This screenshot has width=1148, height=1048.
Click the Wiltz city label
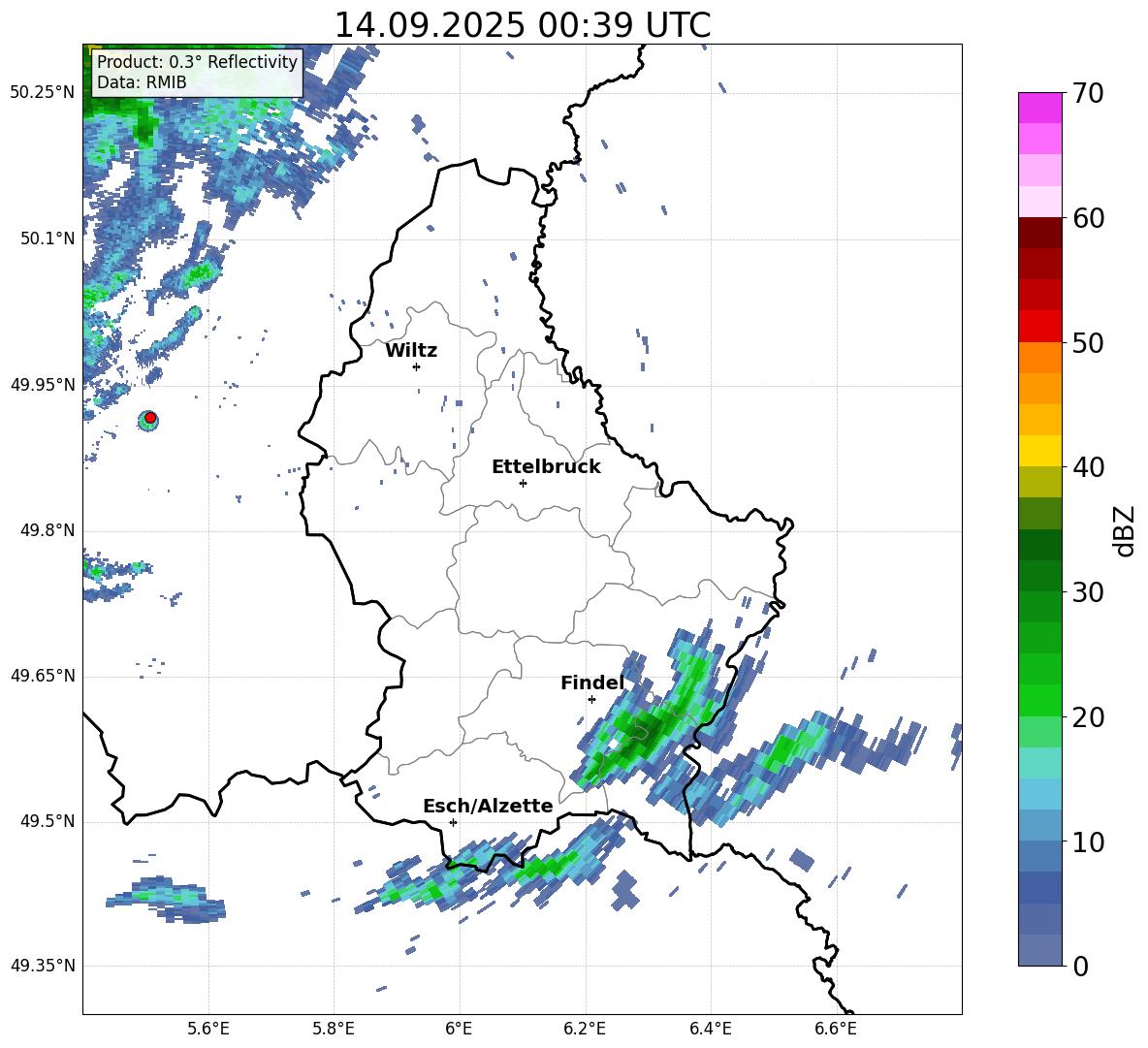click(411, 351)
